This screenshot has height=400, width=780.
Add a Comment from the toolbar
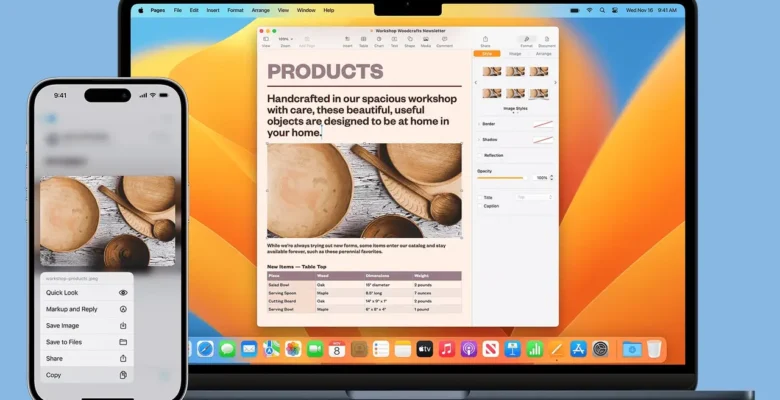click(444, 41)
